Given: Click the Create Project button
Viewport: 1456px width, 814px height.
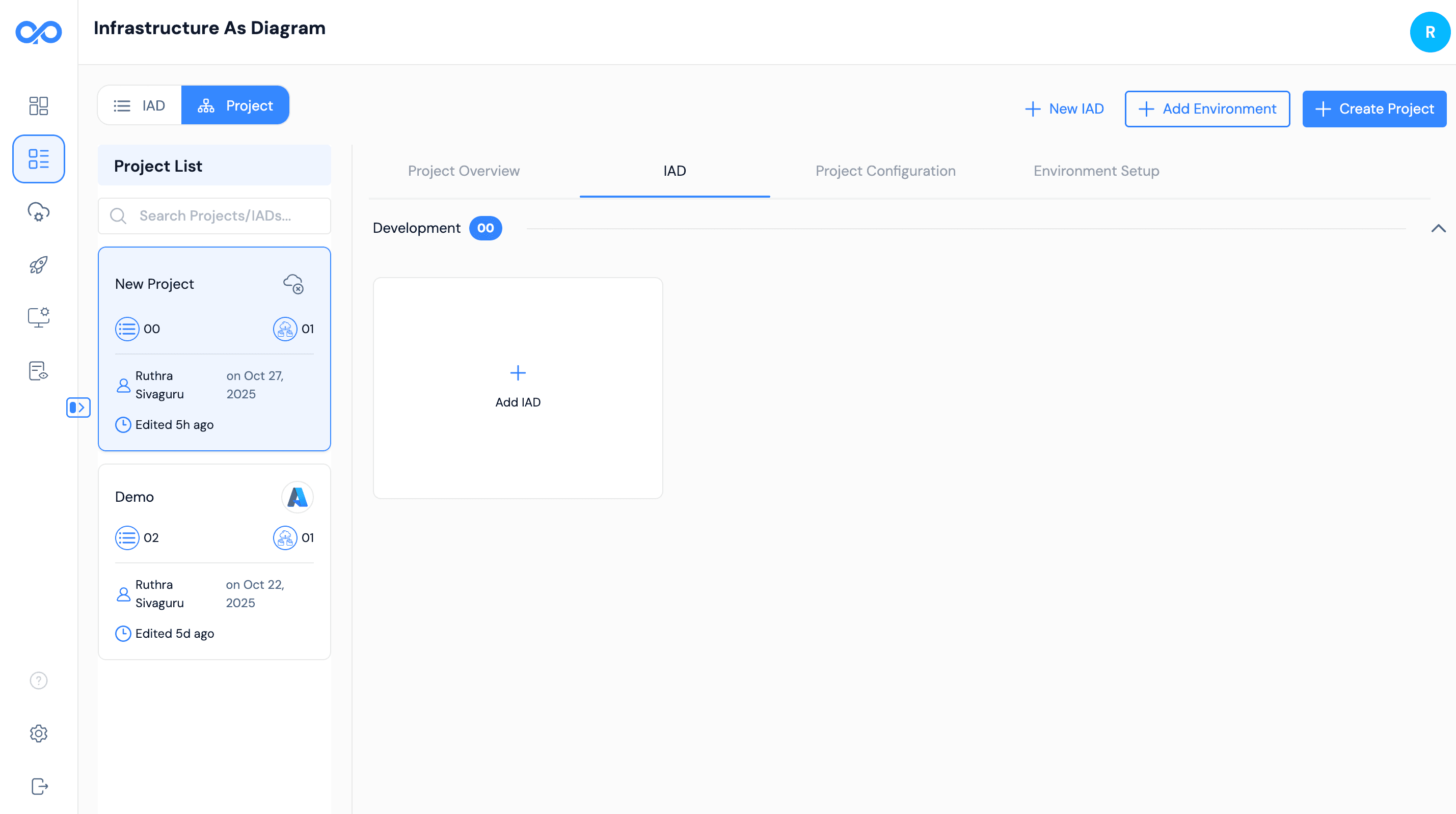Looking at the screenshot, I should click(x=1374, y=108).
